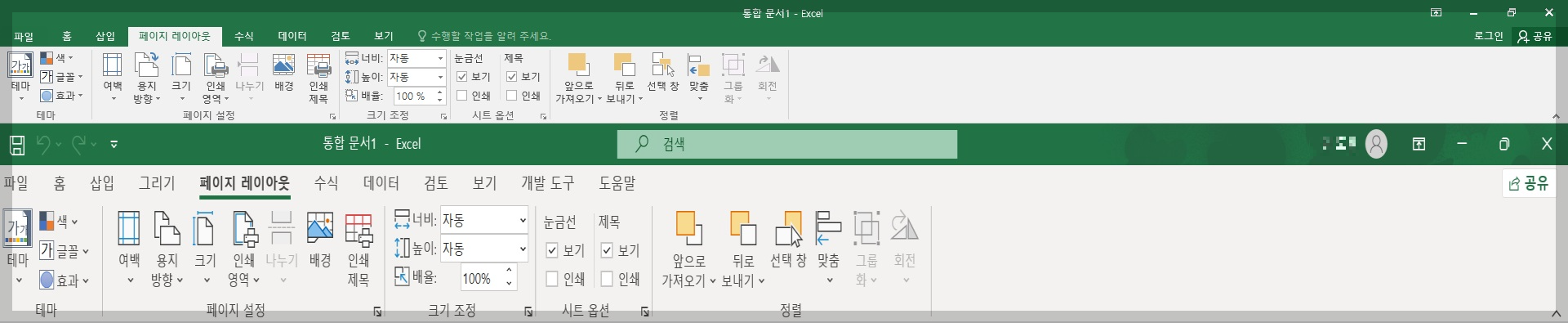The image size is (1568, 323).
Task: Open 여백 margins menu in lower ribbon
Action: [129, 247]
